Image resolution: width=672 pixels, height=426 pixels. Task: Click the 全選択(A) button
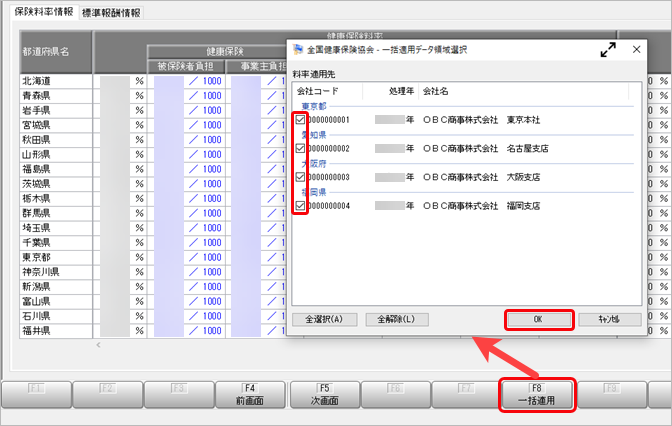pos(324,319)
